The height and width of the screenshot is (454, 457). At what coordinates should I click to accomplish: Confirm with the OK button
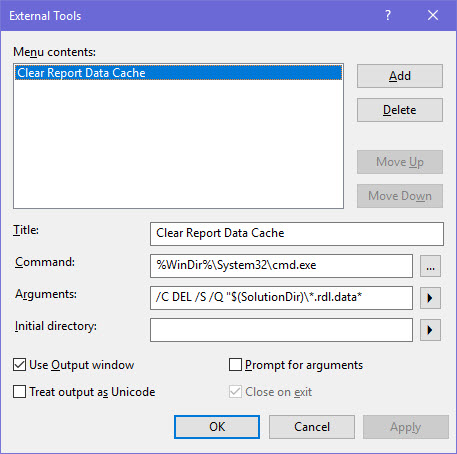(217, 427)
